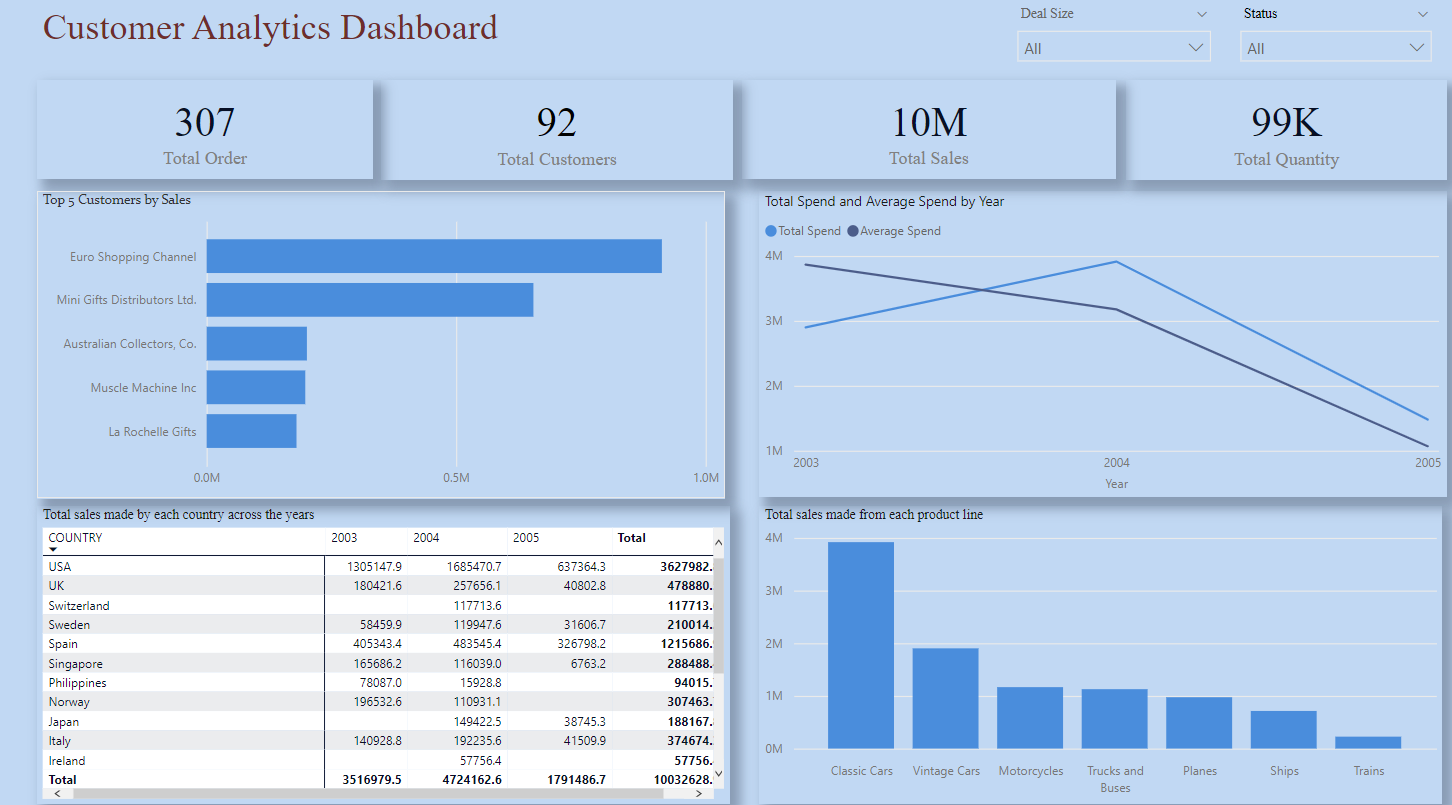Click the Total sales from each product line title
The height and width of the screenshot is (805, 1452).
pos(874,514)
